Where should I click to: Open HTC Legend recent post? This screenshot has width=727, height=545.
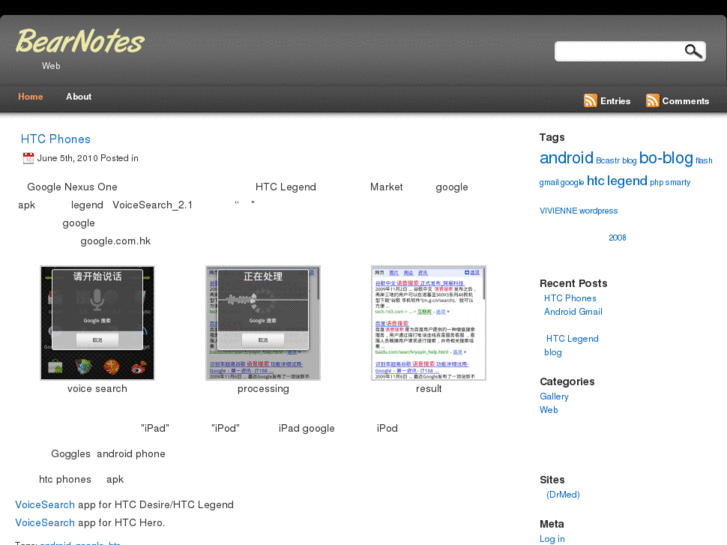572,339
